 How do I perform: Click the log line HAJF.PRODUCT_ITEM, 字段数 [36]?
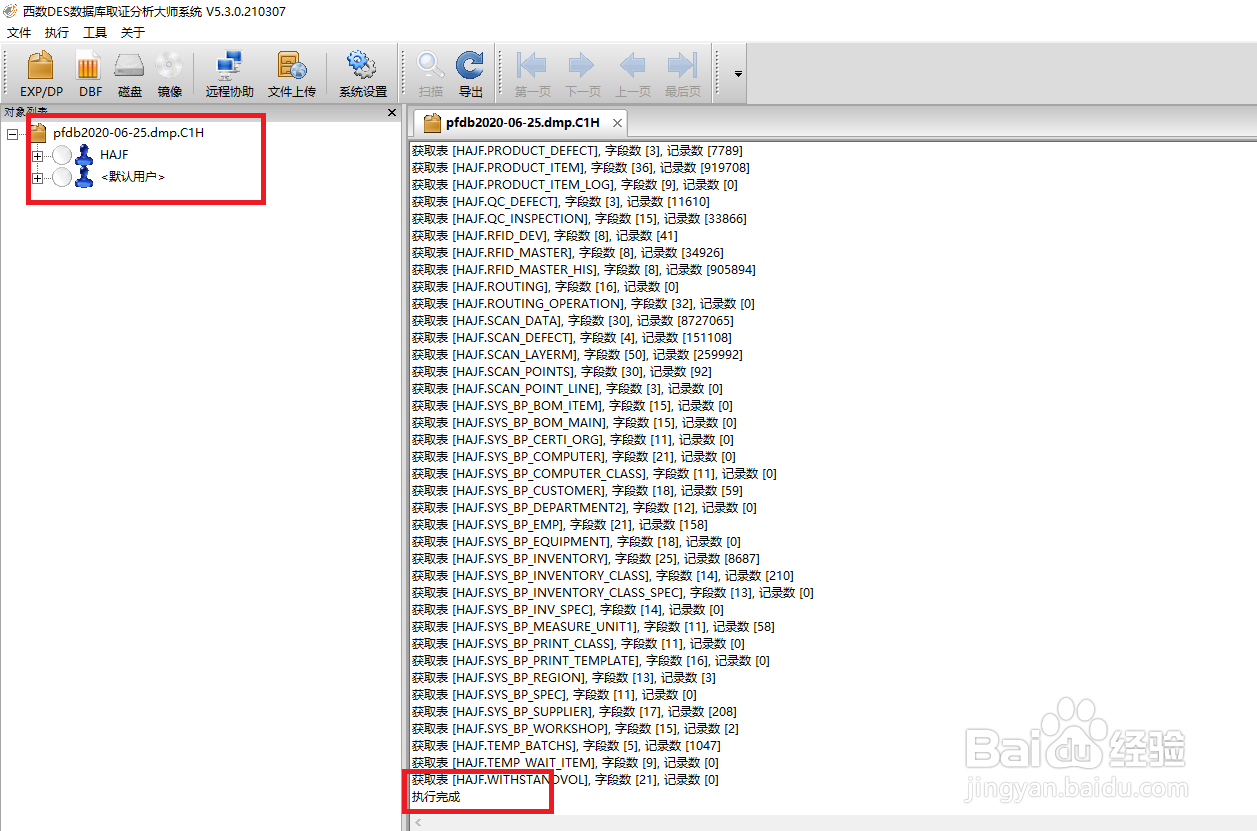click(x=581, y=167)
